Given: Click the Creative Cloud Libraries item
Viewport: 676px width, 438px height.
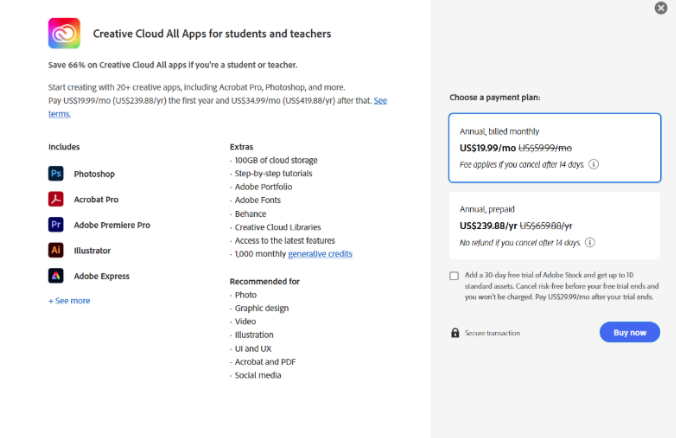Looking at the screenshot, I should tap(278, 227).
